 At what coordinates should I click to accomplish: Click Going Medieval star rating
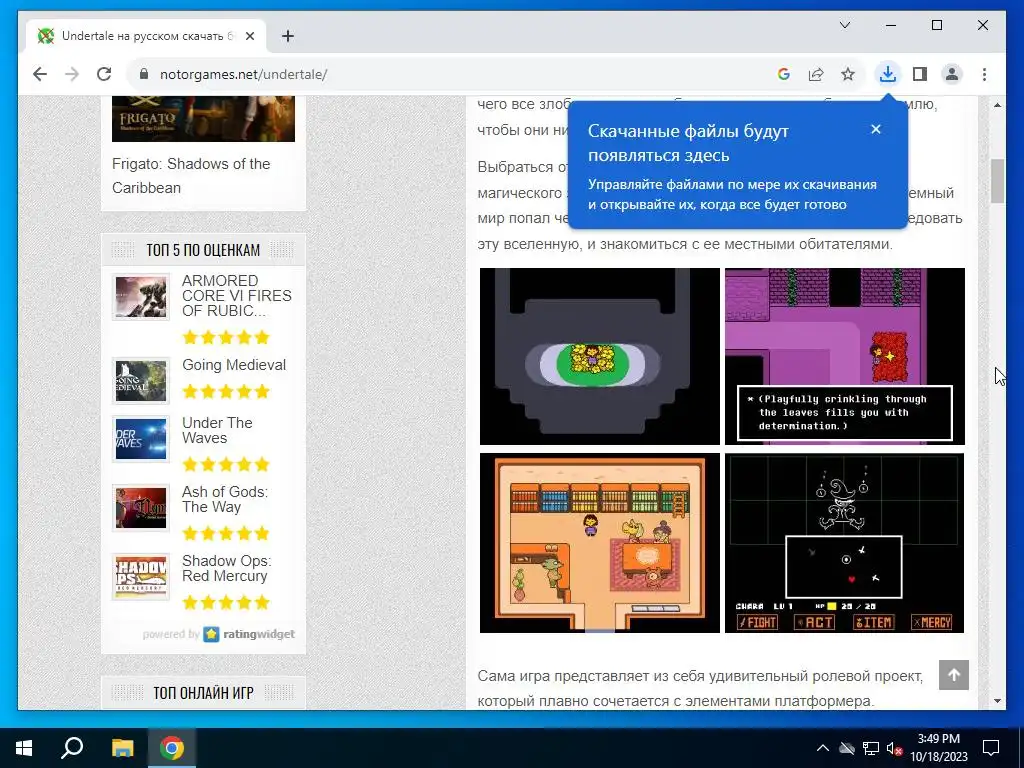pos(226,392)
